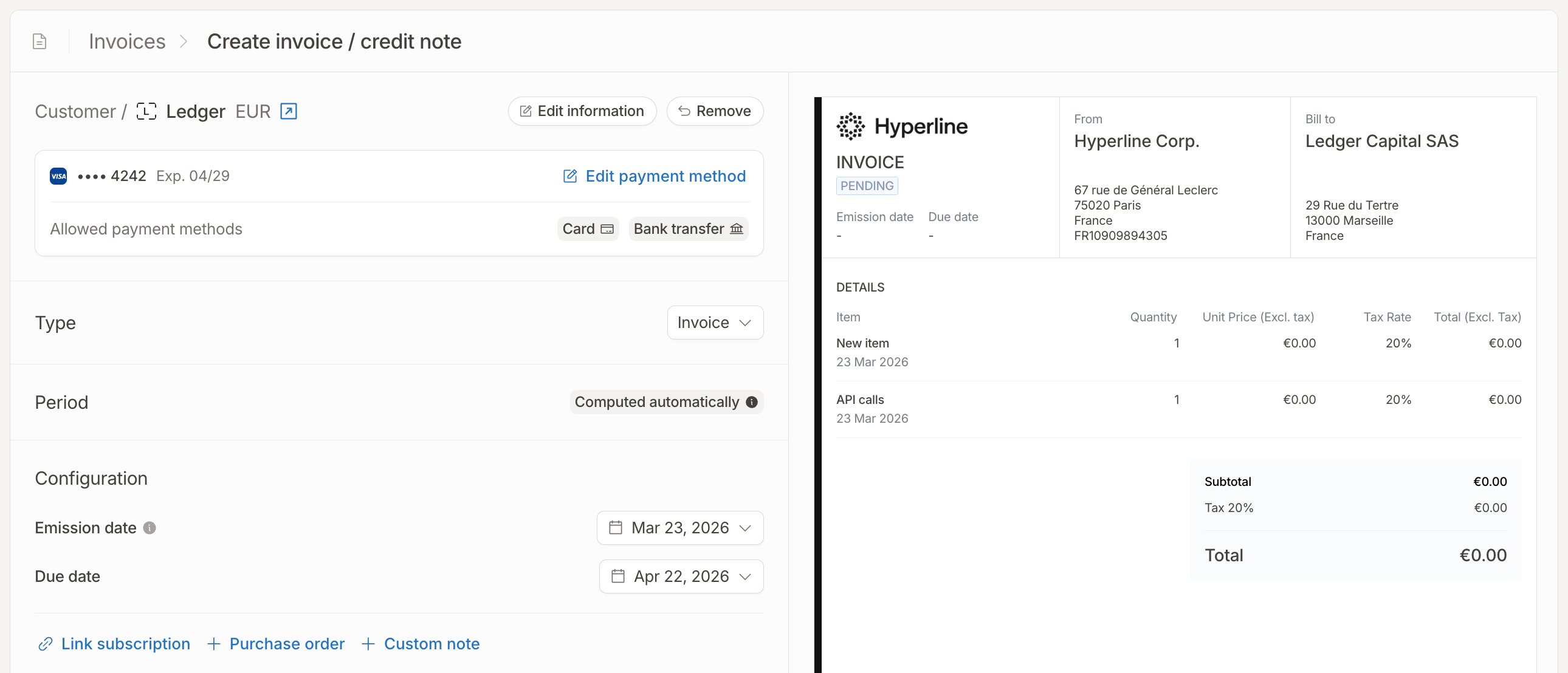1568x673 pixels.
Task: Click 'Hyperline Corp.' in From section
Action: click(1136, 141)
